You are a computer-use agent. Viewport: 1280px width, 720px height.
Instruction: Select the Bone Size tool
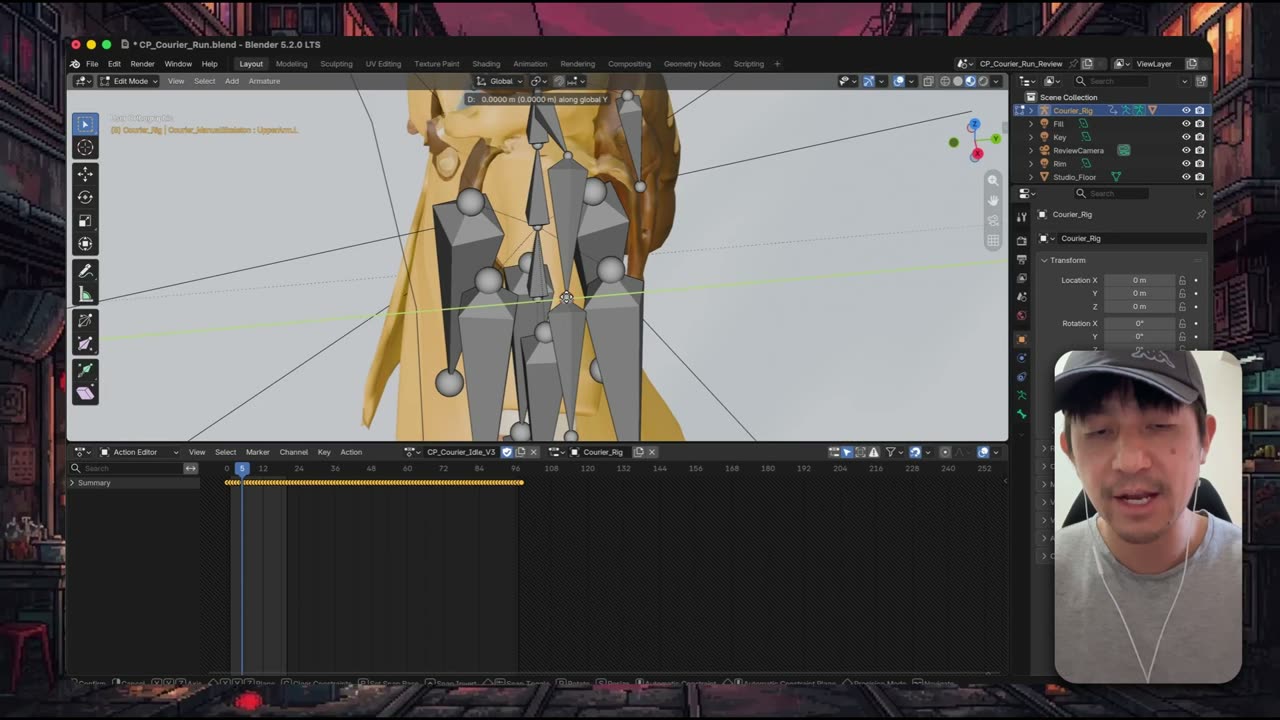click(x=85, y=344)
